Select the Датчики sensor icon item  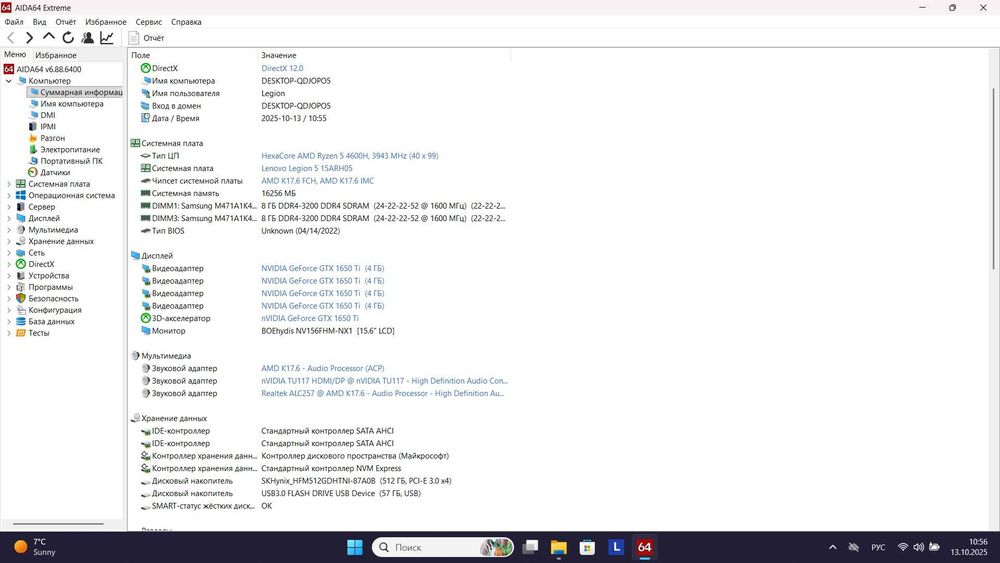pos(33,173)
